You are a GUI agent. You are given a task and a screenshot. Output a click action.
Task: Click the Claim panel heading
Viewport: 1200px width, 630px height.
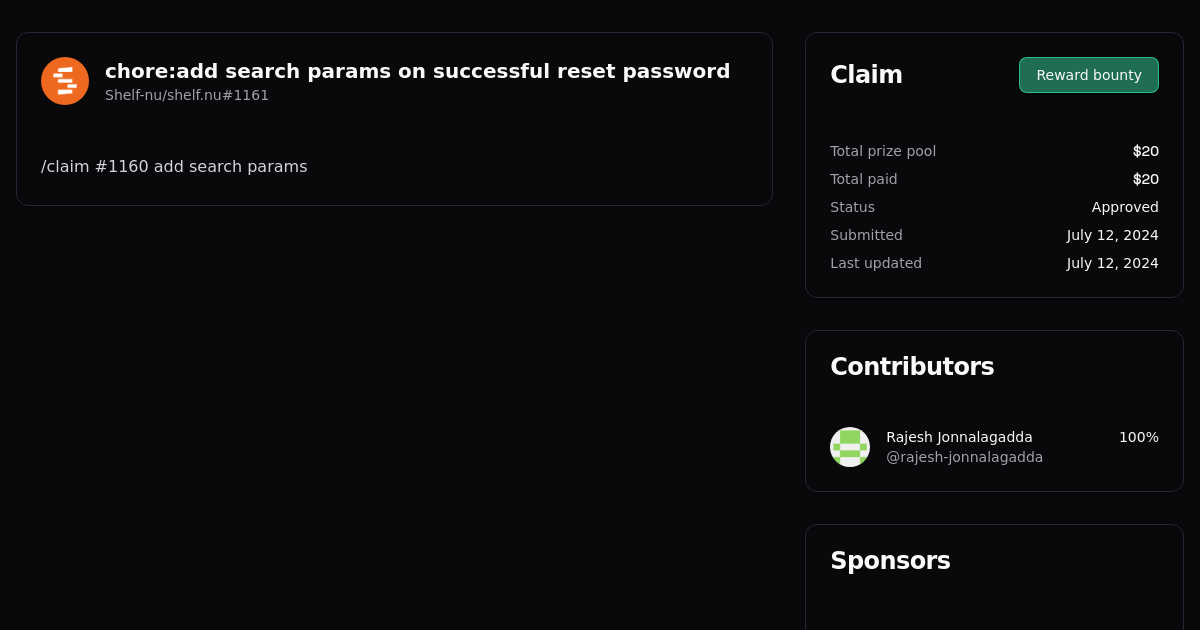[866, 74]
